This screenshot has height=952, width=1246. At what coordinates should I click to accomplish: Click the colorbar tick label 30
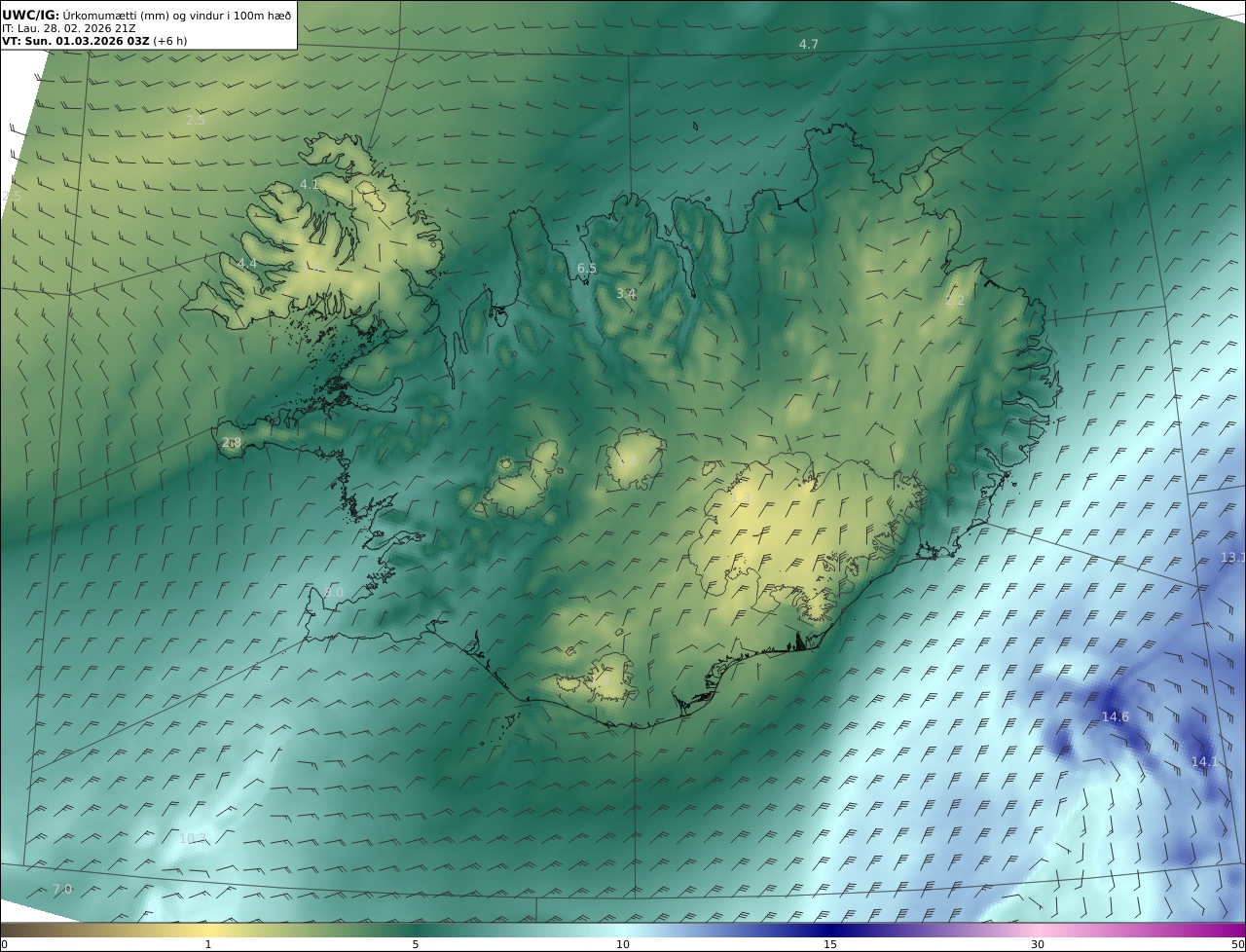tap(1038, 944)
